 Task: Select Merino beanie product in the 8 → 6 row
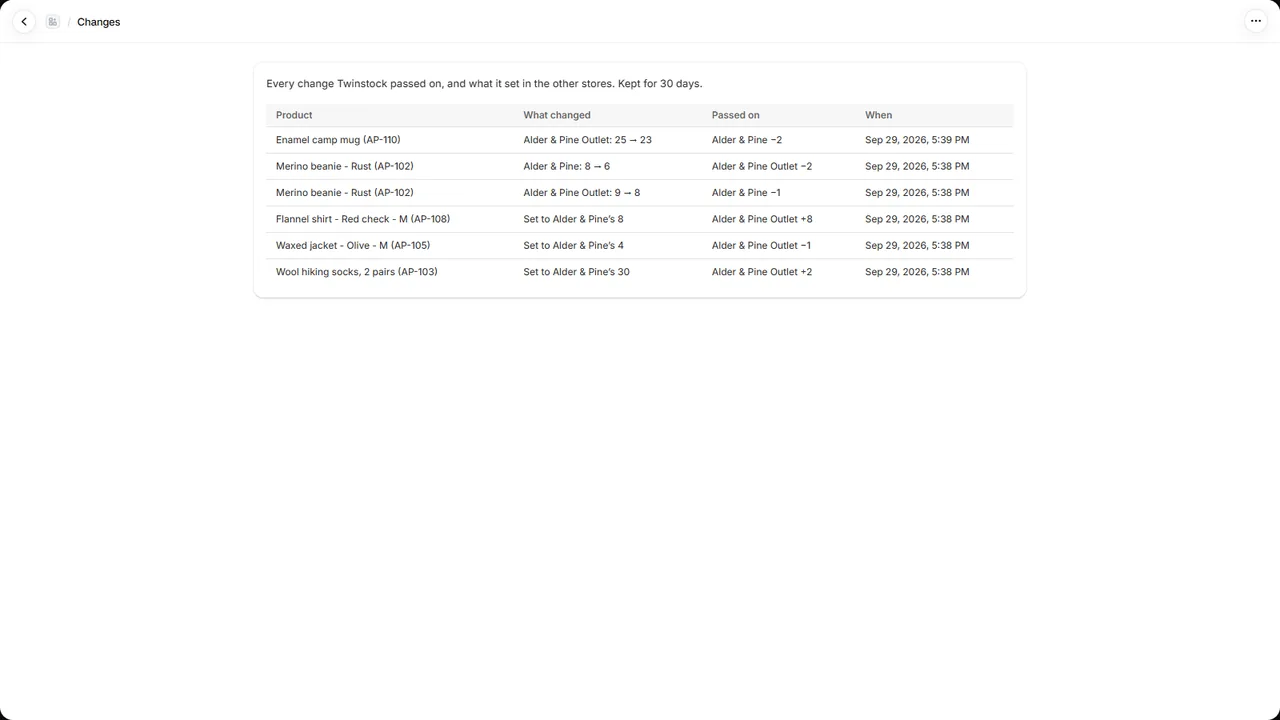coord(345,166)
